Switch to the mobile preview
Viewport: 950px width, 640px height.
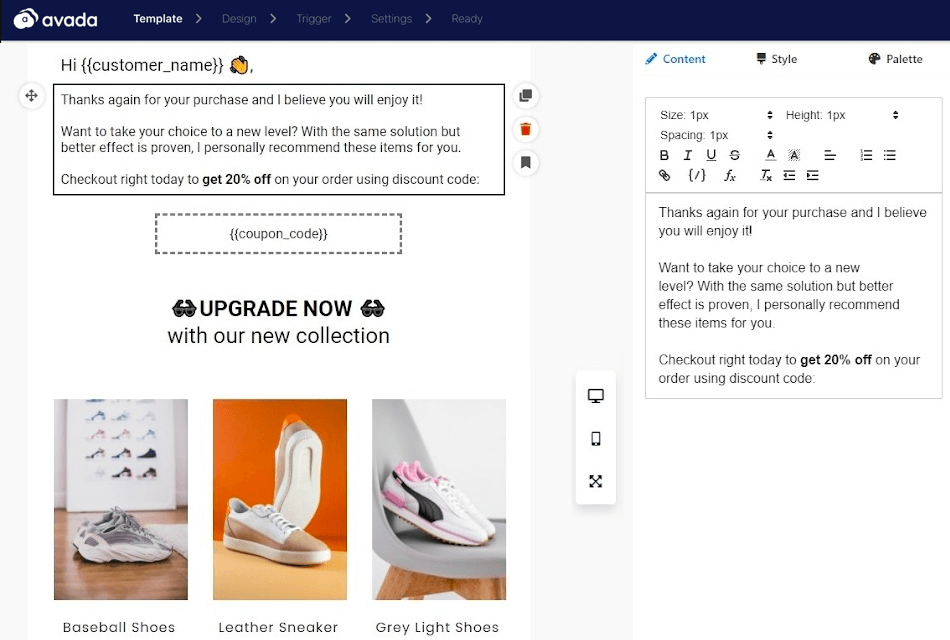click(596, 439)
